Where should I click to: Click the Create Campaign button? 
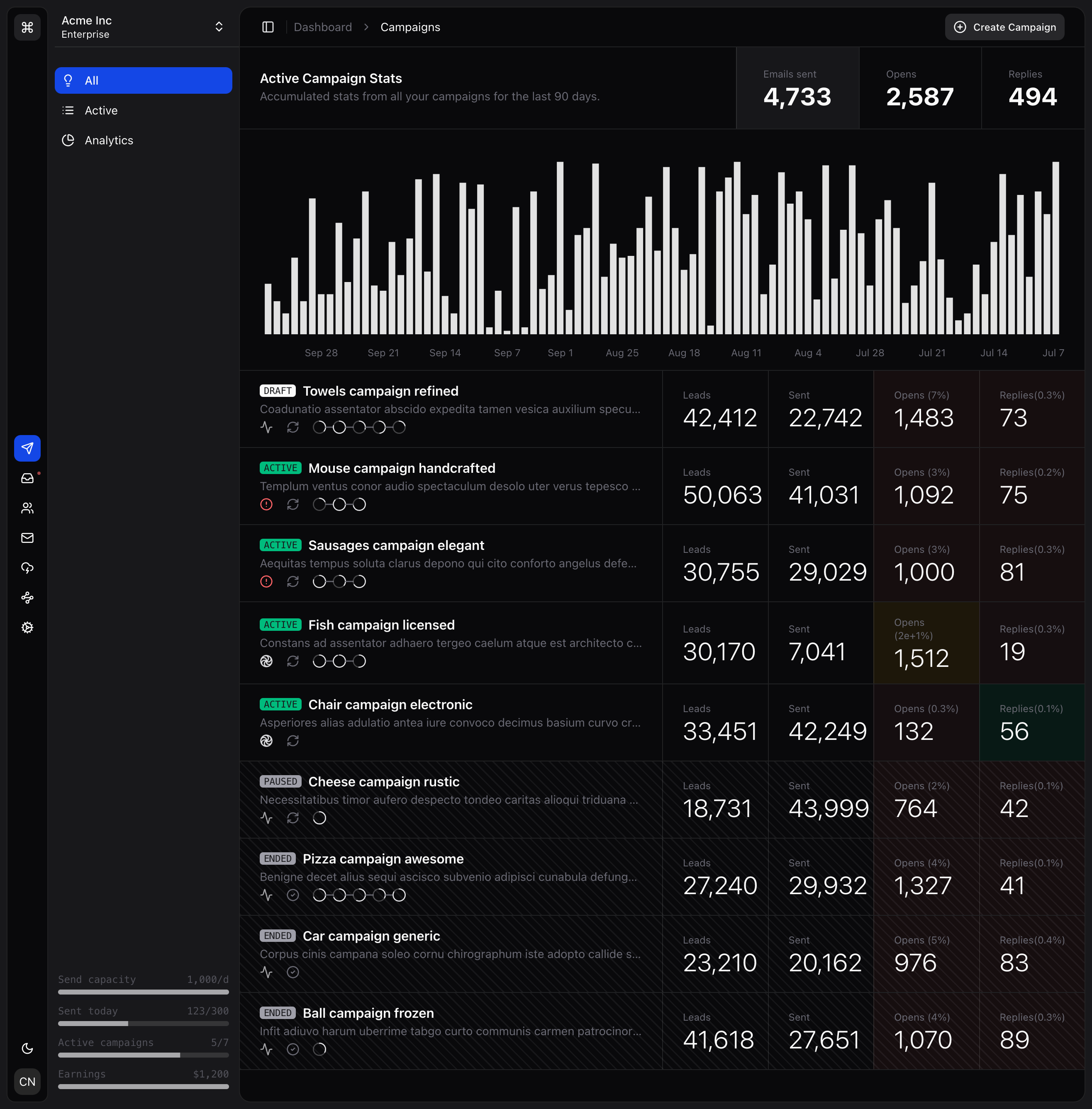click(x=1004, y=27)
